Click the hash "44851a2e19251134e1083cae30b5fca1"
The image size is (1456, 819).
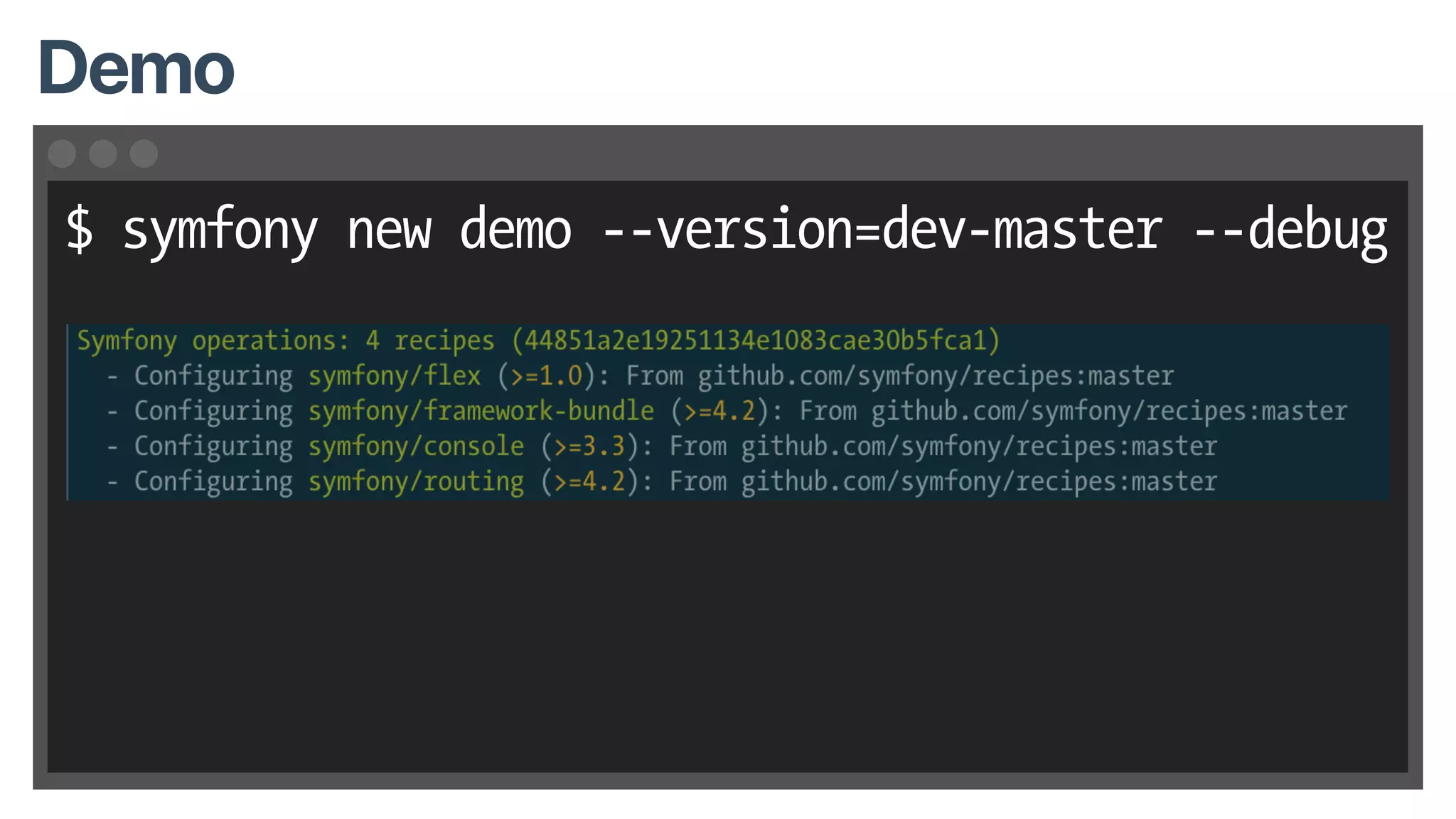pyautogui.click(x=756, y=340)
